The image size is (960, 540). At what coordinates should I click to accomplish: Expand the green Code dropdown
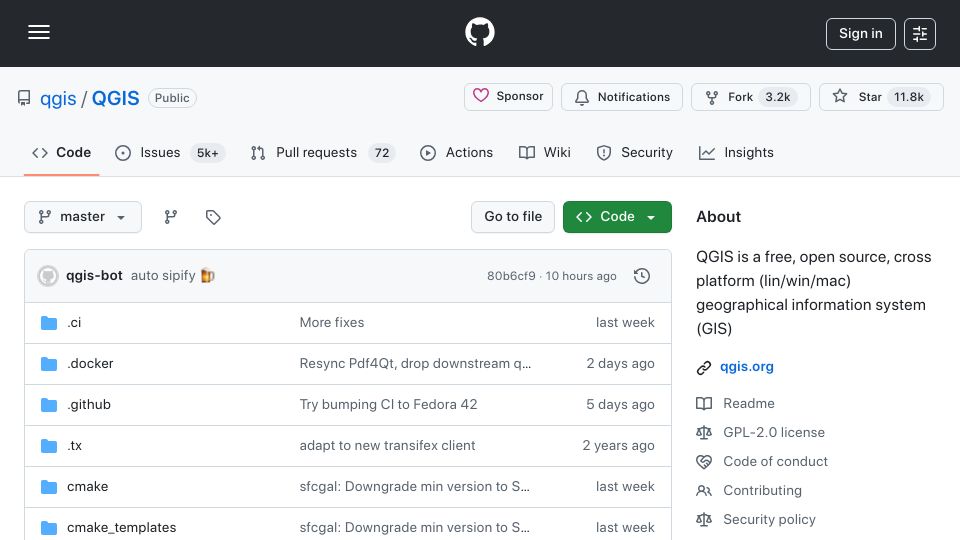(617, 217)
